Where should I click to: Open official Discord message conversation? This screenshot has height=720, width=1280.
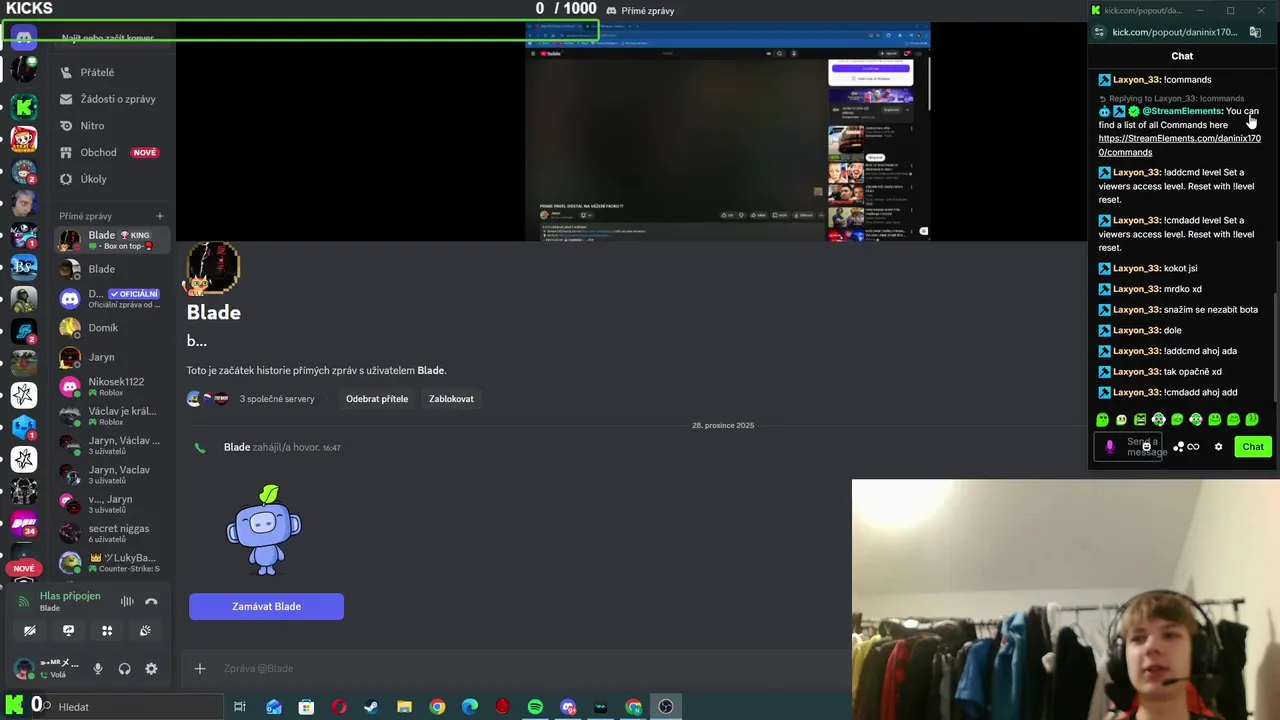[x=111, y=298]
